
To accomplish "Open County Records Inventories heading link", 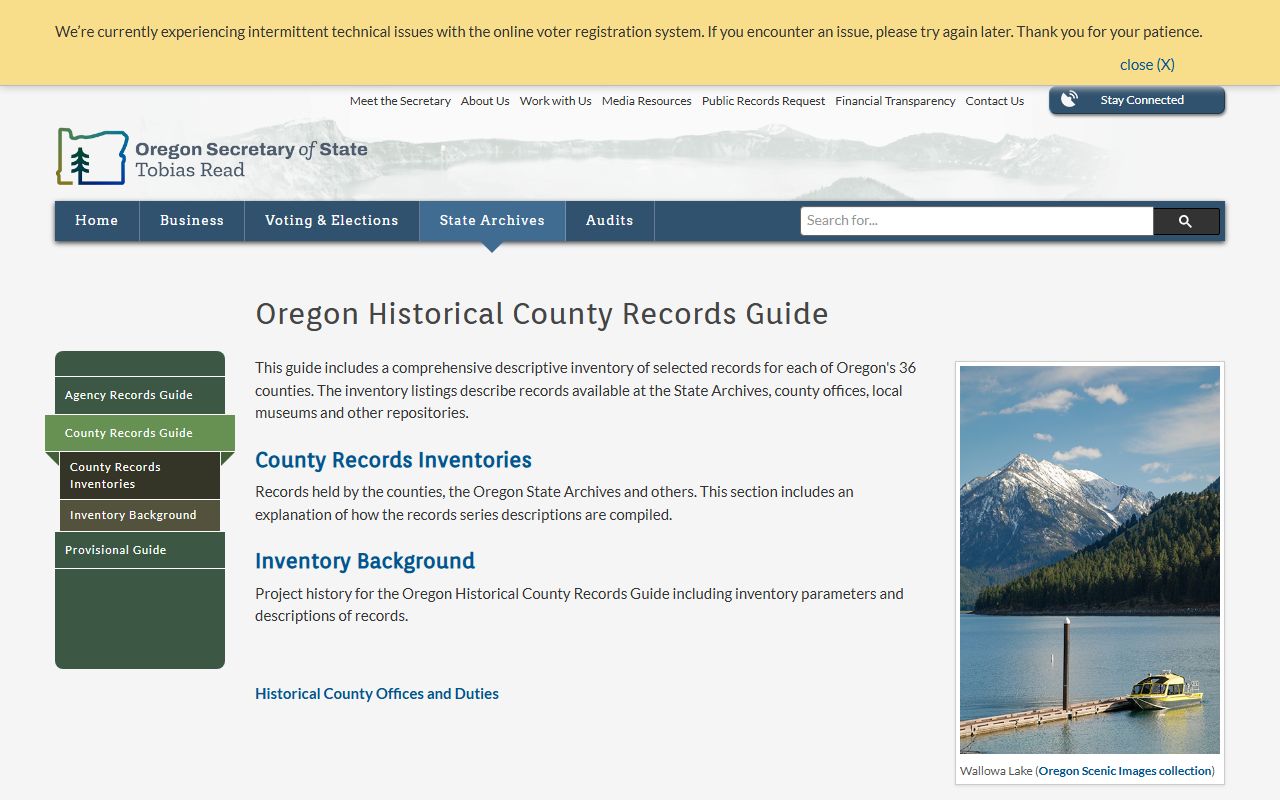I will pyautogui.click(x=393, y=460).
